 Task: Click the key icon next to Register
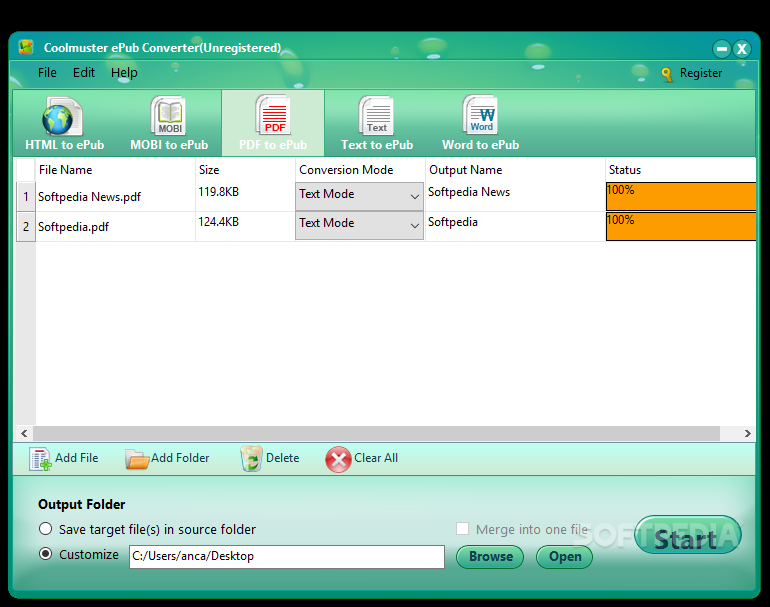pos(666,74)
